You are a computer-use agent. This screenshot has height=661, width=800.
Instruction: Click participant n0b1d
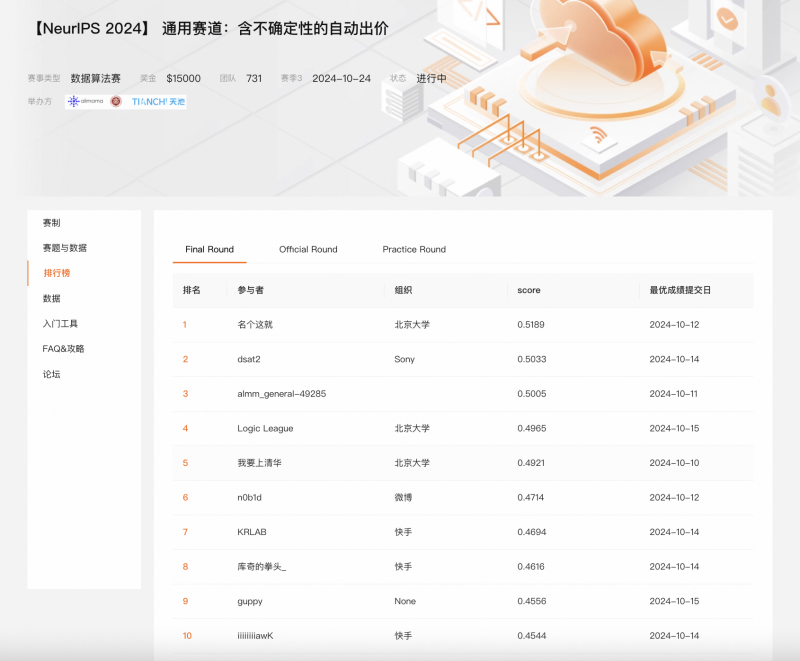point(249,497)
